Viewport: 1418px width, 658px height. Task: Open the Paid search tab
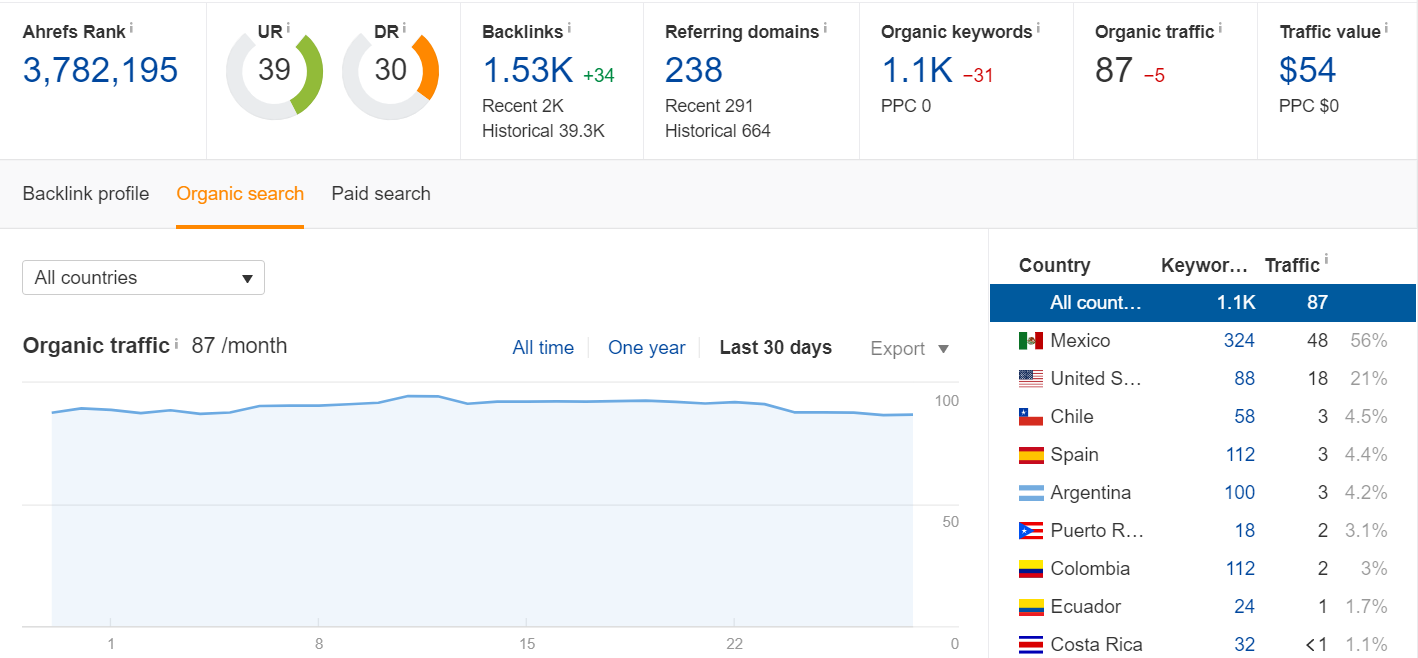pos(381,194)
